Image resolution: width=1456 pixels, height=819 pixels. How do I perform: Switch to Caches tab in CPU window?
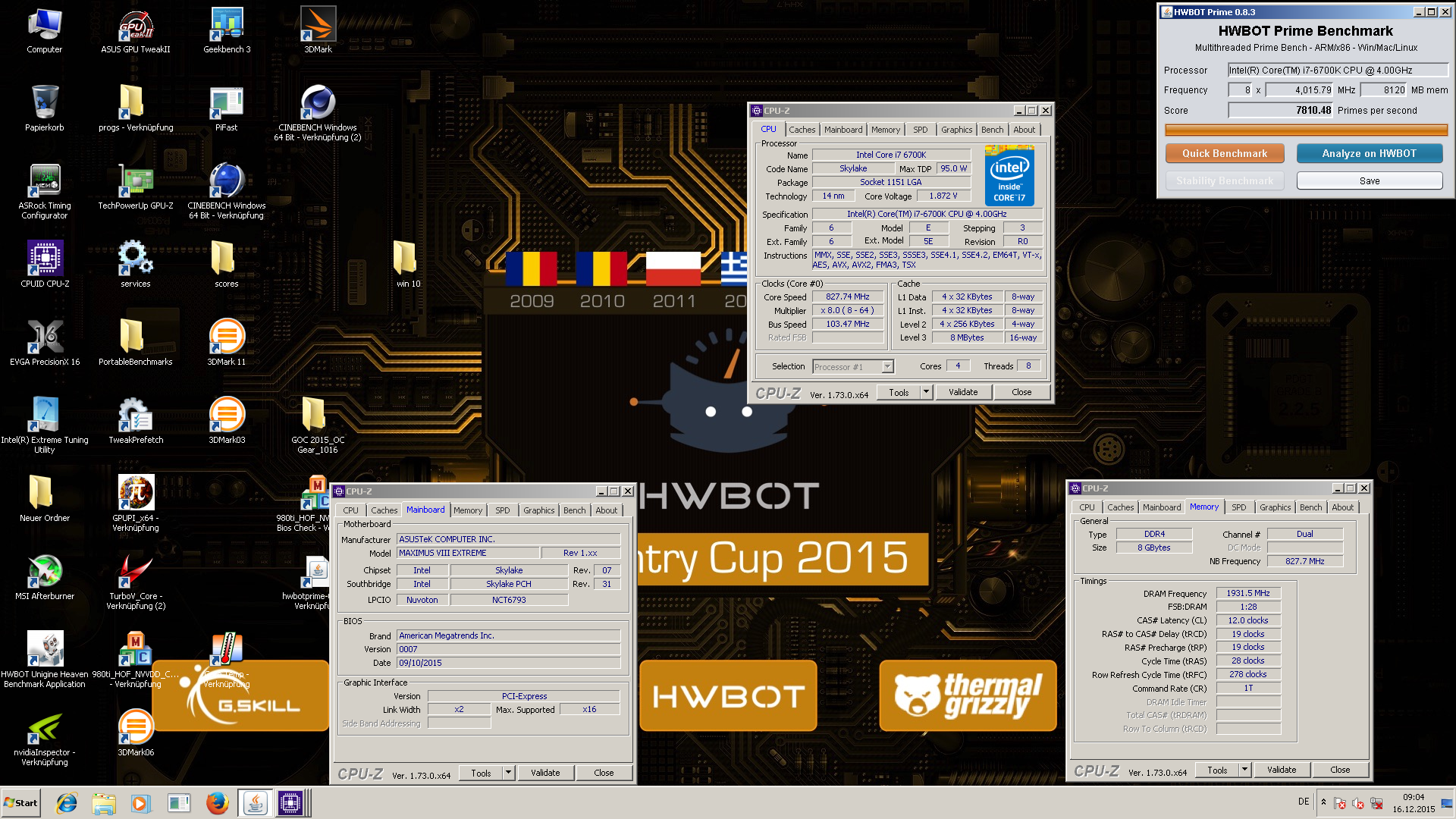(x=802, y=130)
